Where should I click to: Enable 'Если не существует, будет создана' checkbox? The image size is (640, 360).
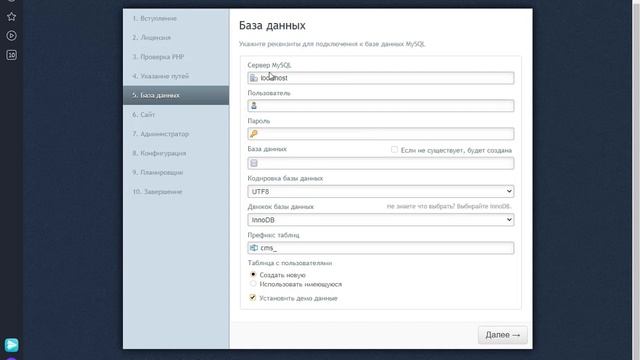[x=394, y=150]
